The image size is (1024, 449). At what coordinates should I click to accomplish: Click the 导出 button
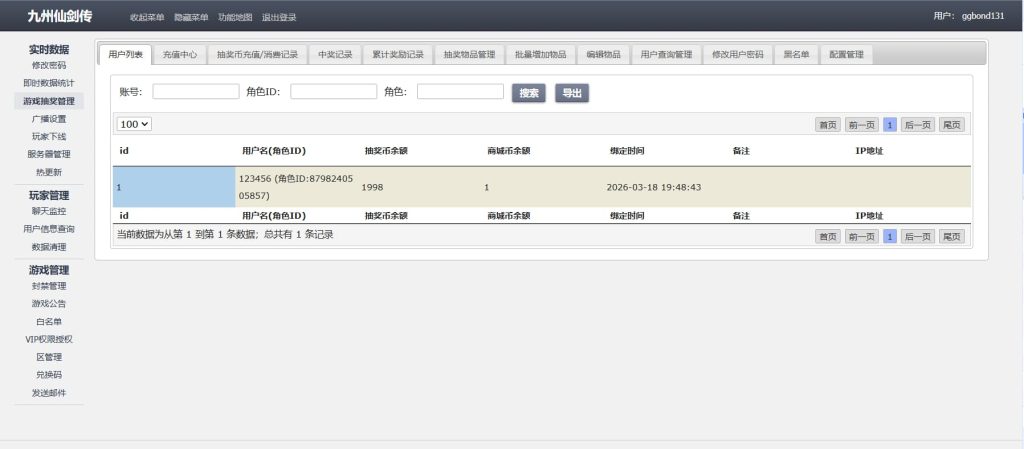click(572, 93)
